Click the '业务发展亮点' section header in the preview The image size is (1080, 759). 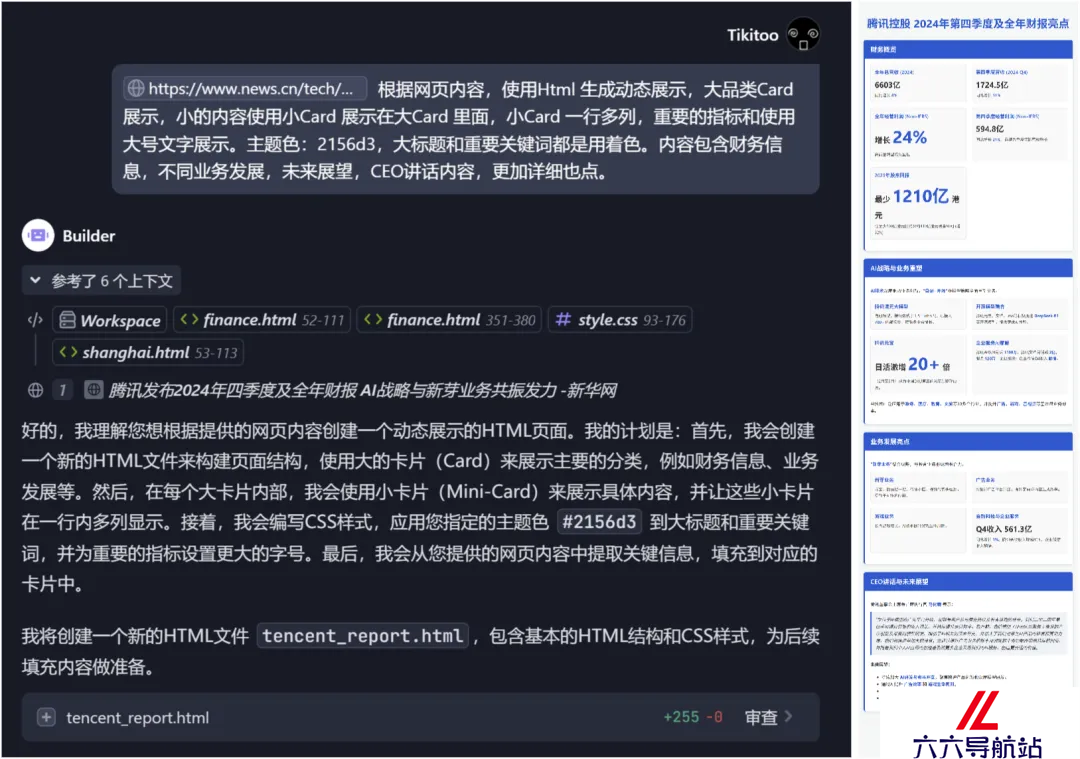(x=968, y=441)
